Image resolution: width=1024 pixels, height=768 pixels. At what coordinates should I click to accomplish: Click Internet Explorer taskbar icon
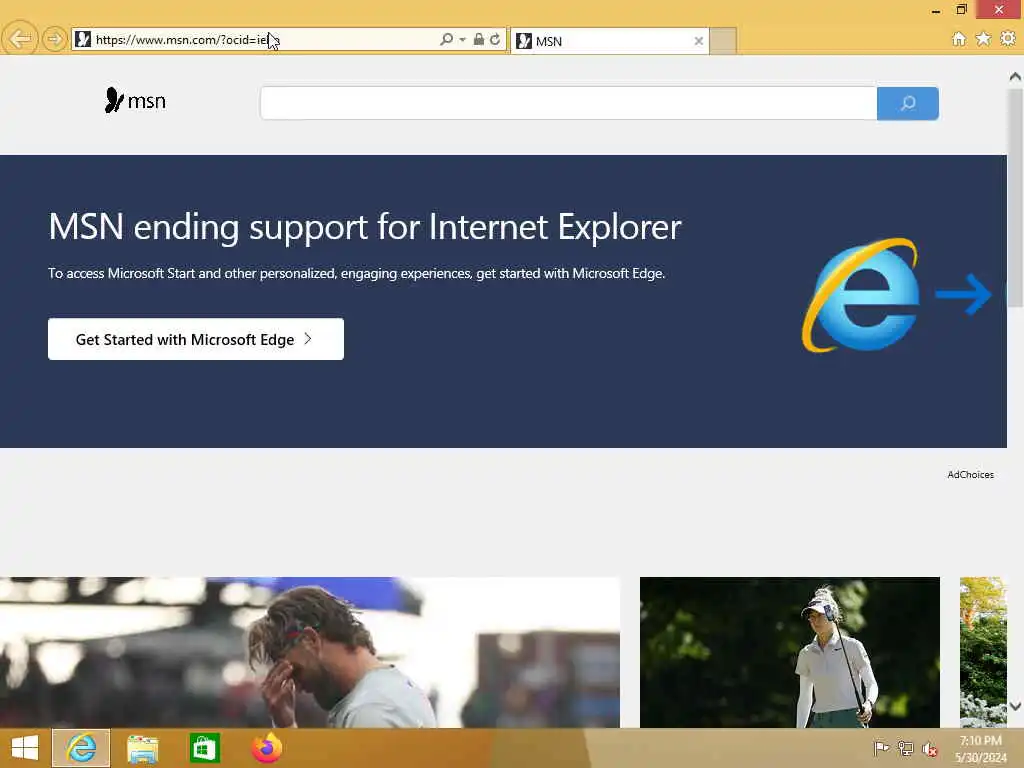[x=81, y=748]
